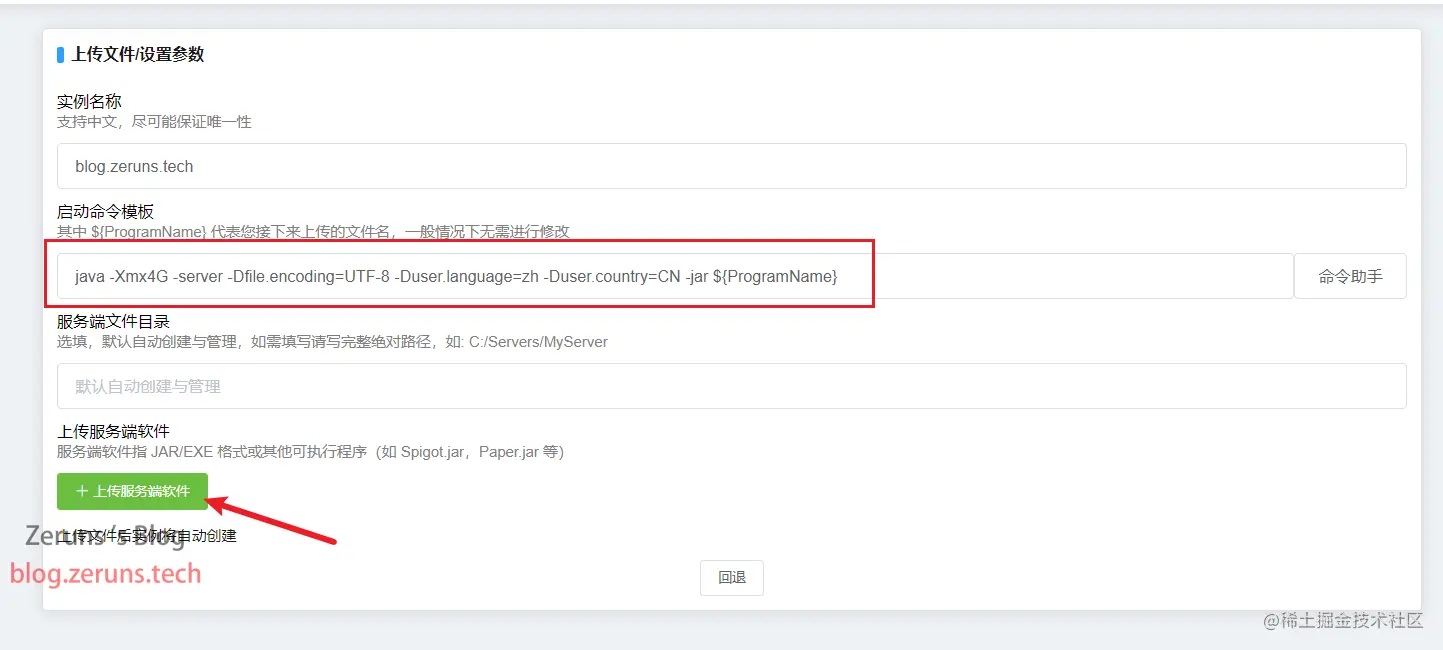The width and height of the screenshot is (1443, 650).
Task: Click the hint text 支持中文，尽可能保证唯一性
Action: [x=154, y=122]
